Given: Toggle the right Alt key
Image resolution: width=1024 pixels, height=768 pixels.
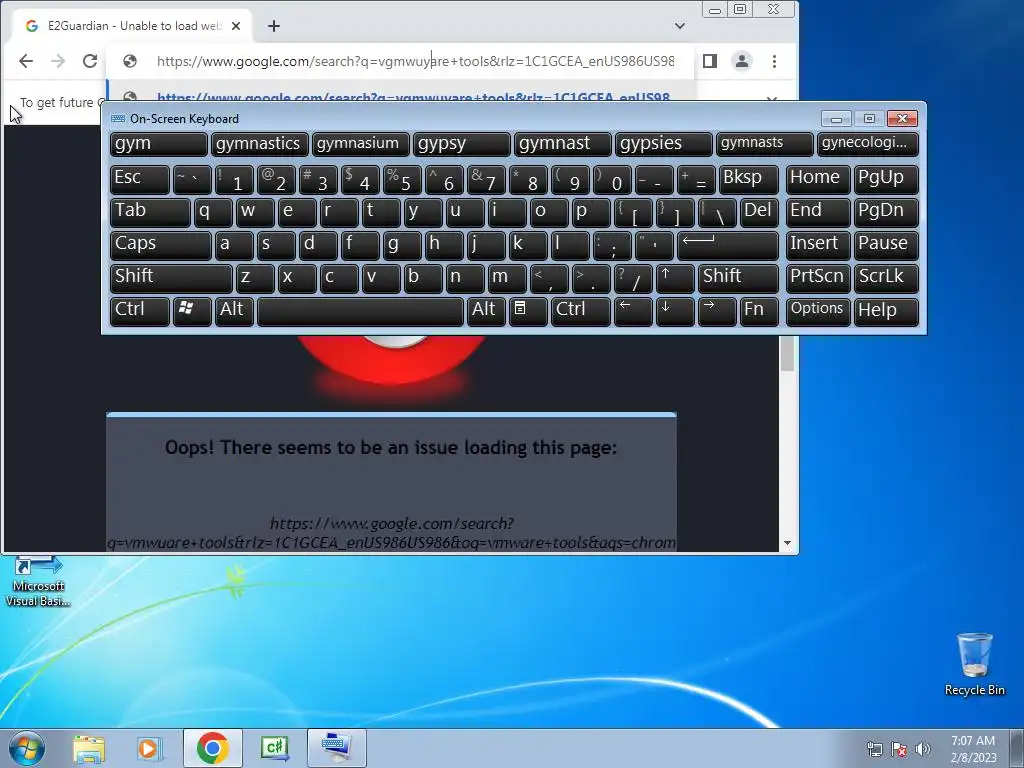Looking at the screenshot, I should 486,311.
